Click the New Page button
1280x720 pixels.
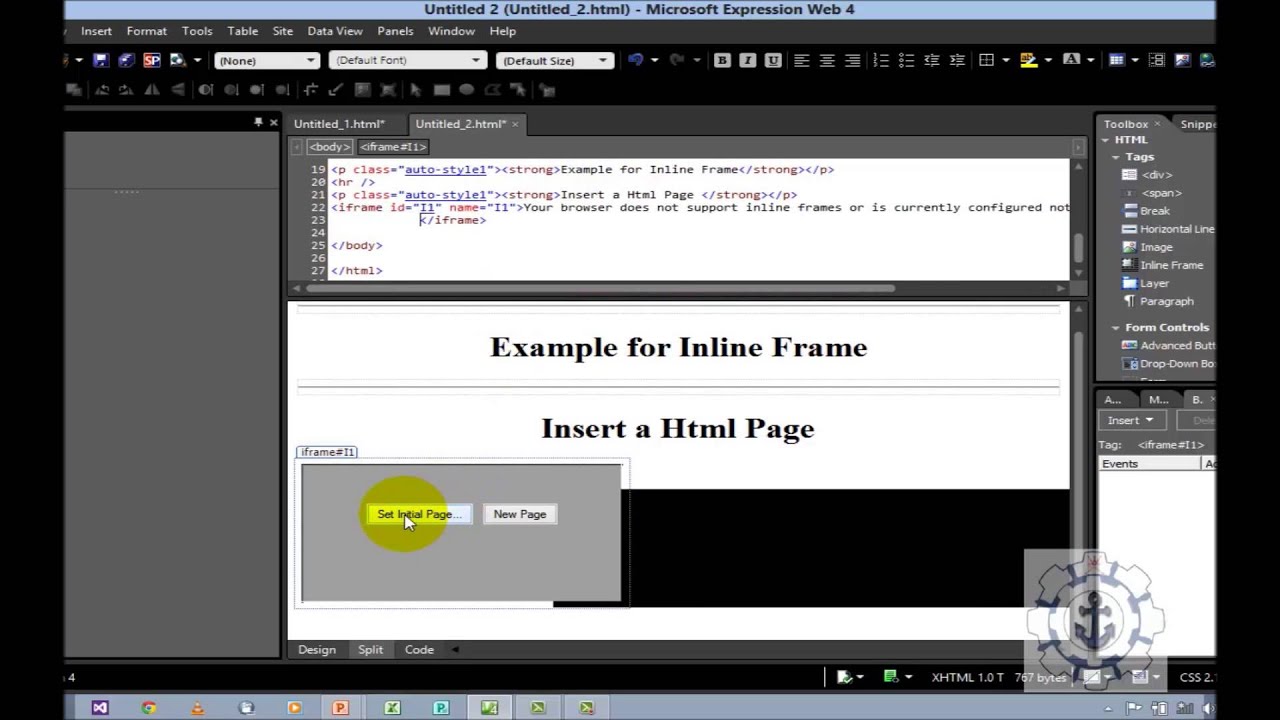point(520,514)
